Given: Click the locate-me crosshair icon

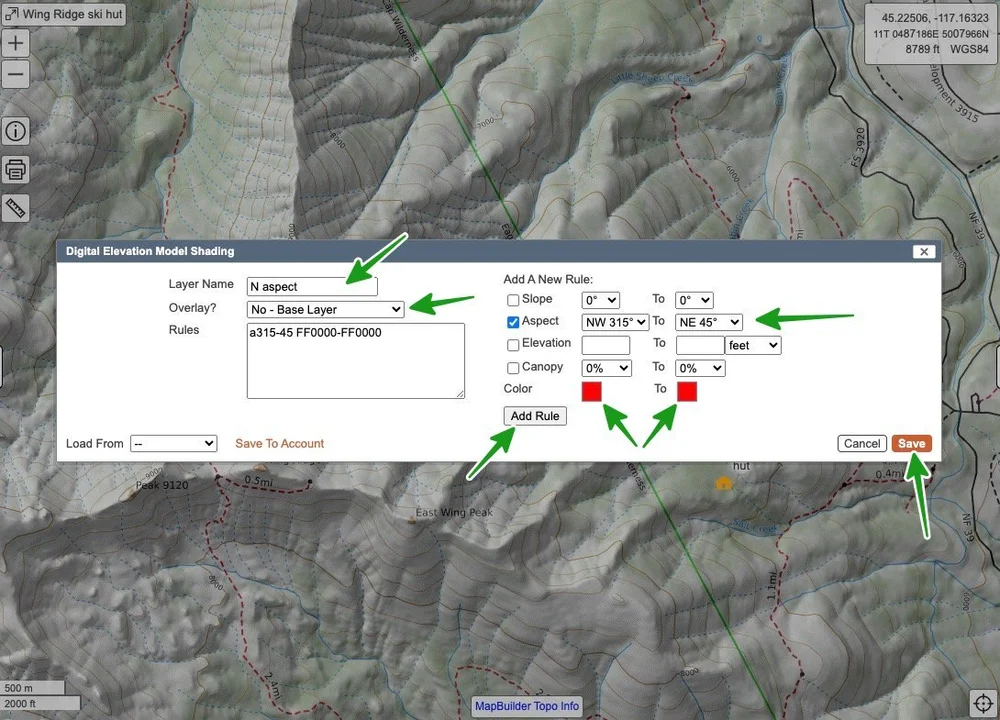Looking at the screenshot, I should tap(983, 703).
